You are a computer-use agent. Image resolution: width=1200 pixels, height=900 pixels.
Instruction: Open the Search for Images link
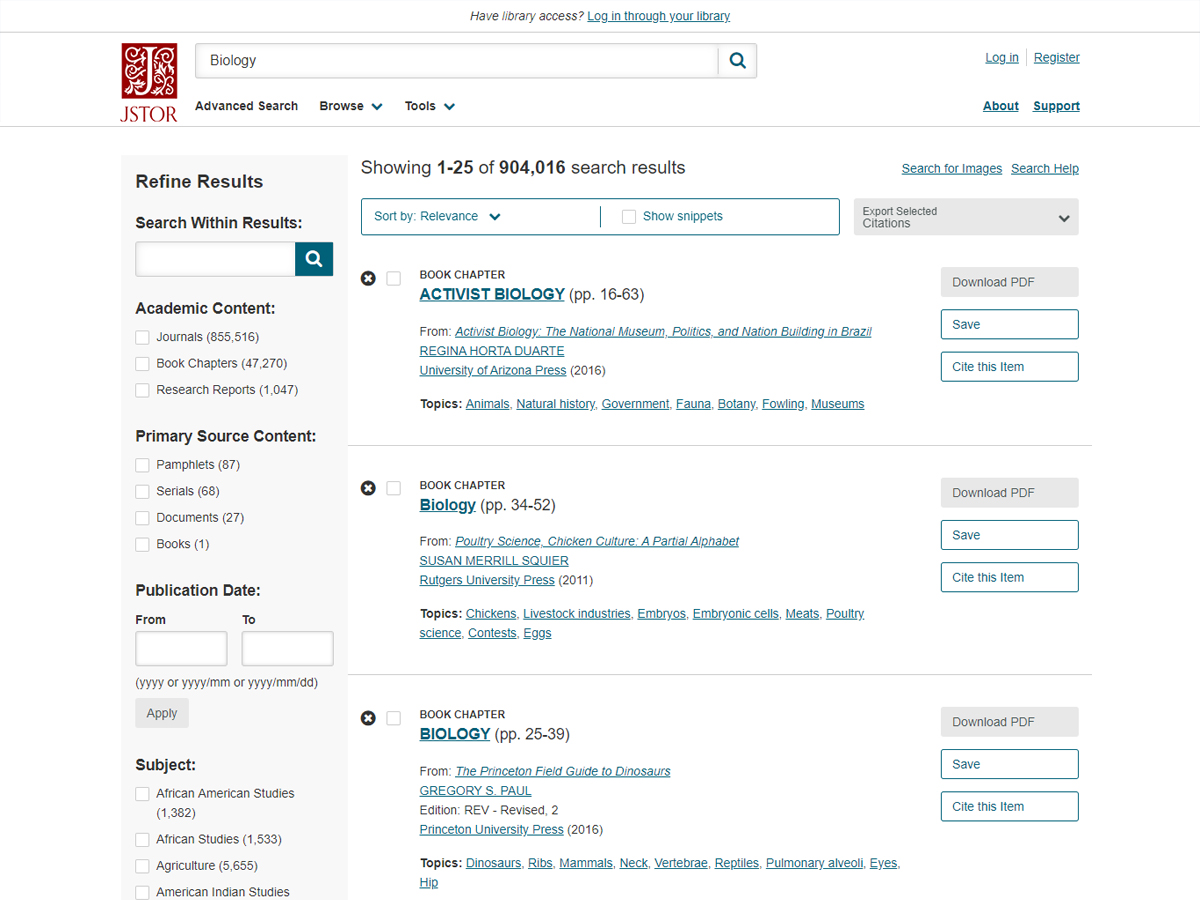click(951, 169)
